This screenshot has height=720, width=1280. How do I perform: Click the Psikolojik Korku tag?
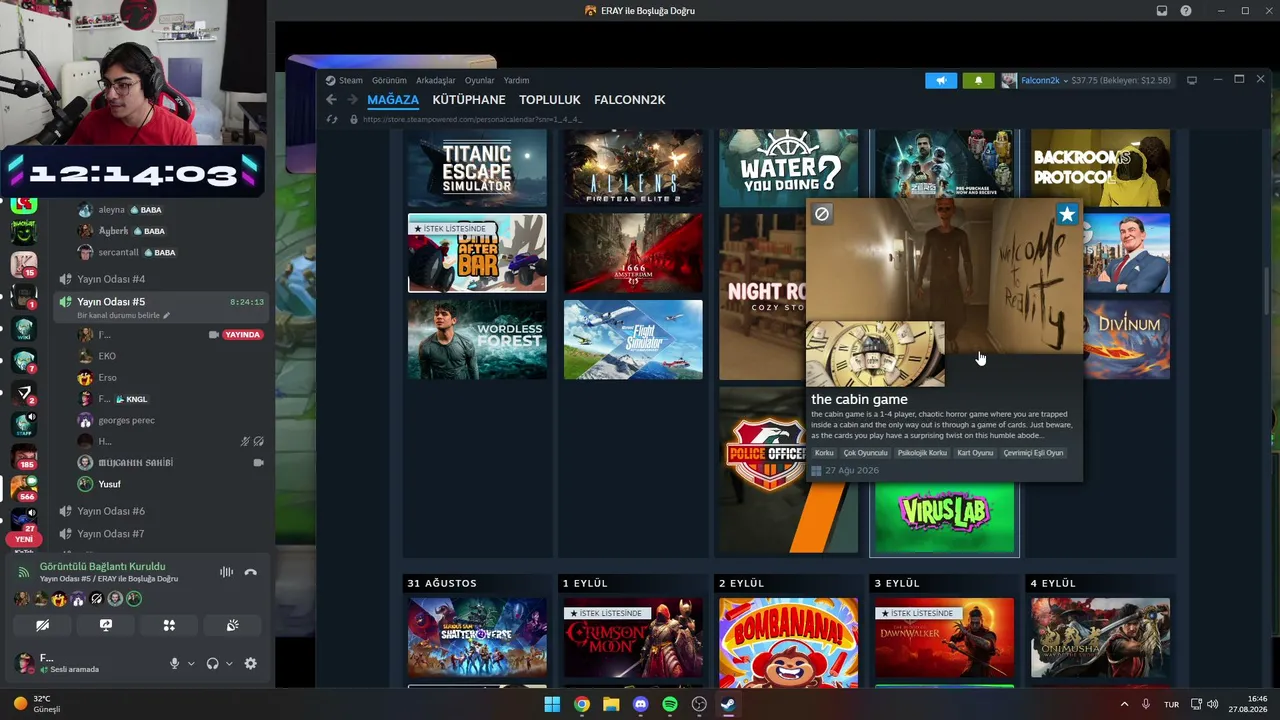click(x=922, y=453)
